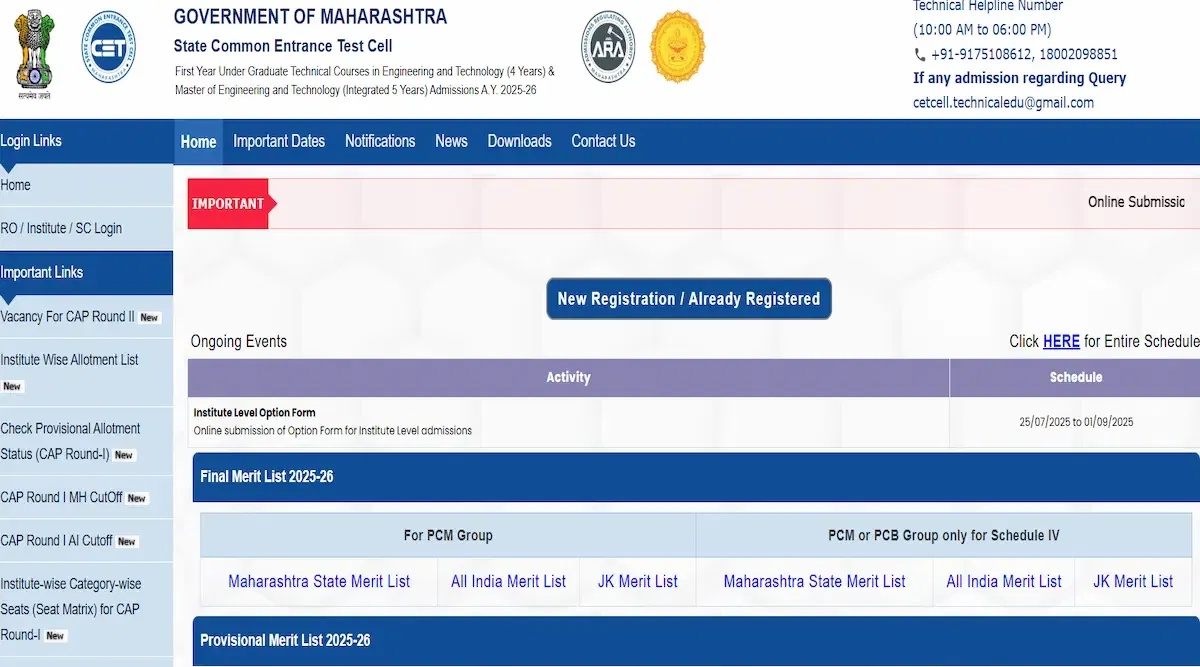This screenshot has height=667, width=1200.
Task: Open Check Provisional Allotment Status link
Action: pos(70,441)
